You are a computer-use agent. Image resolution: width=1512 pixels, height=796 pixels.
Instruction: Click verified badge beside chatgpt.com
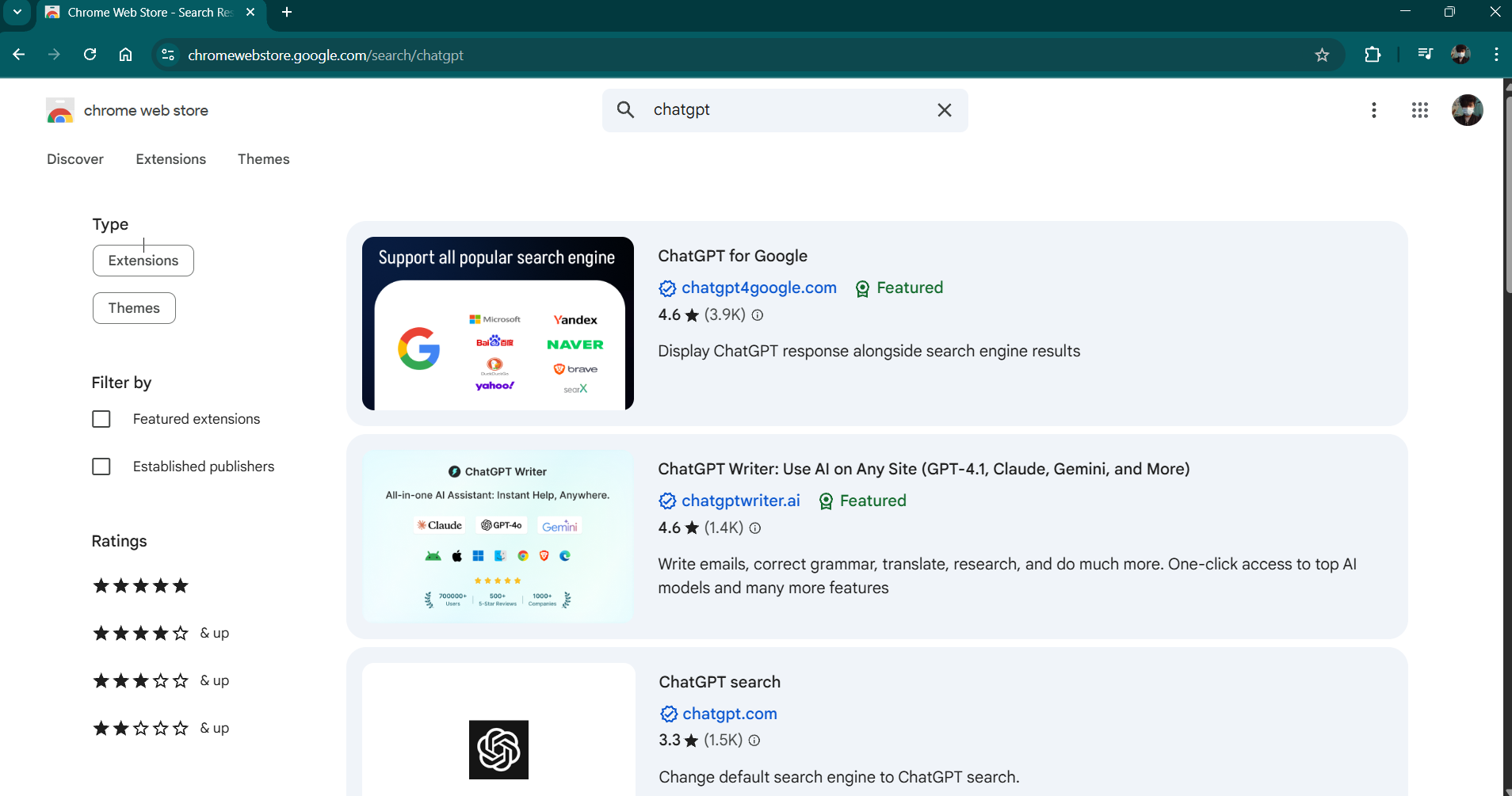click(669, 714)
